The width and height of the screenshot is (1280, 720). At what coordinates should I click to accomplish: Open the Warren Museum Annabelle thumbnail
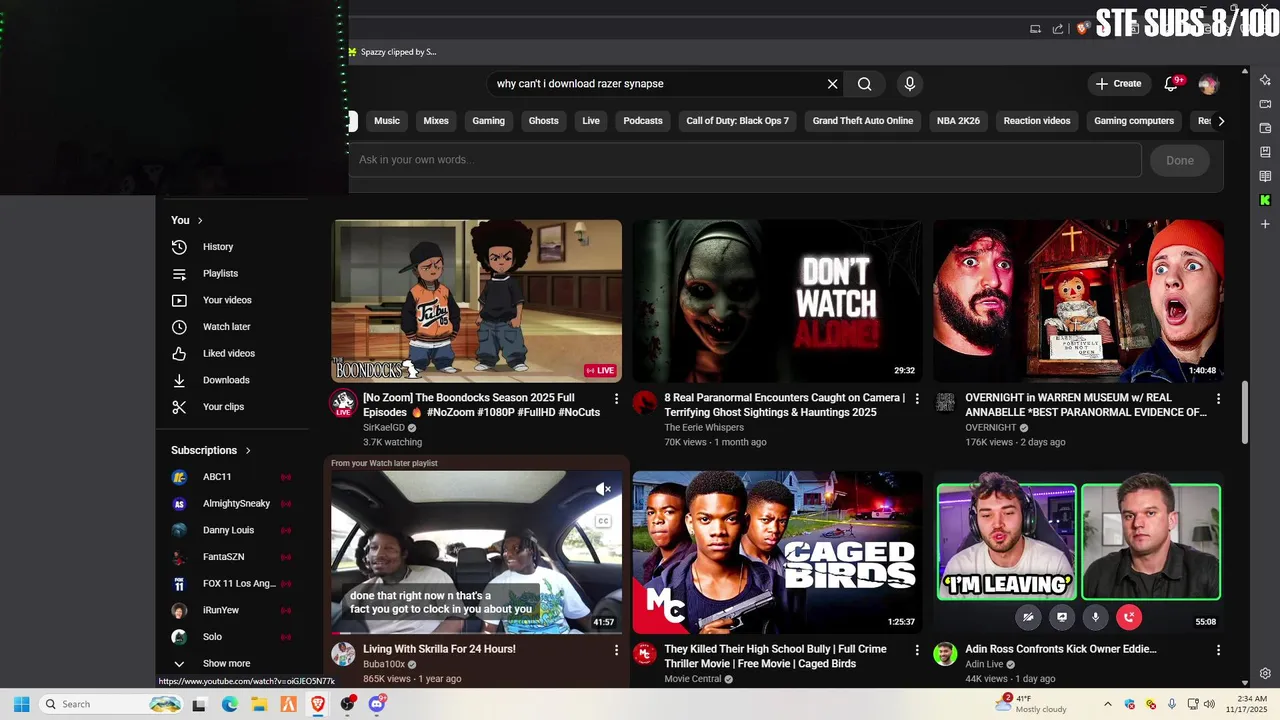coord(1078,301)
